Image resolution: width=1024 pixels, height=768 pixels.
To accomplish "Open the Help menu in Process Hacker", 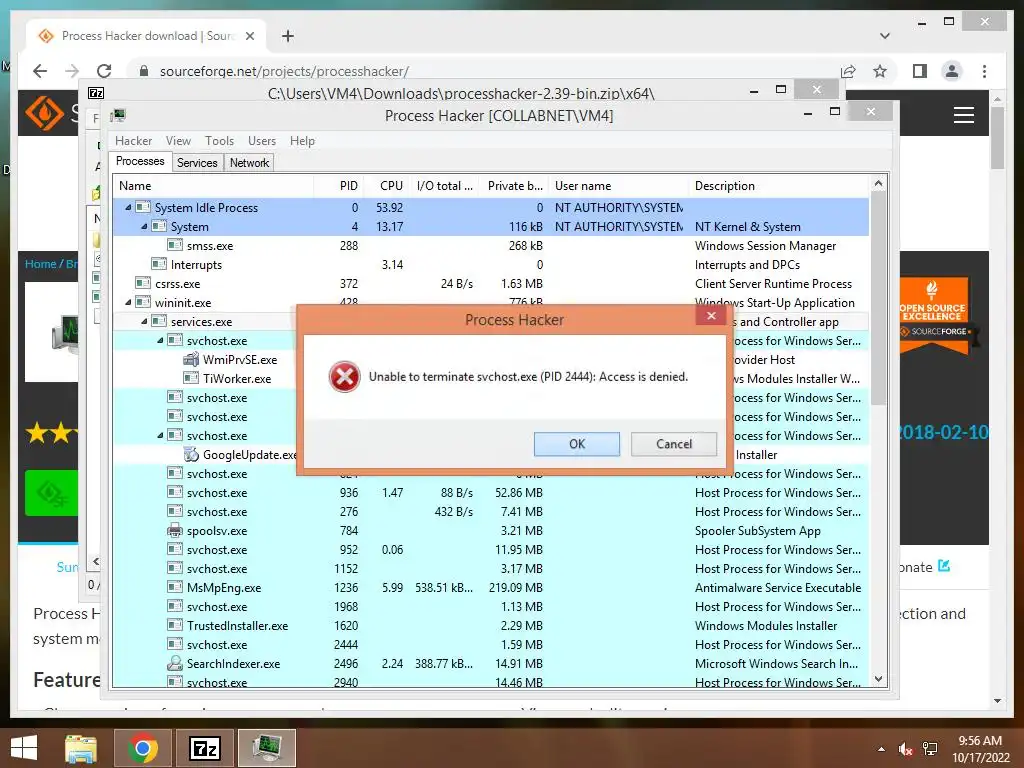I will pos(302,141).
